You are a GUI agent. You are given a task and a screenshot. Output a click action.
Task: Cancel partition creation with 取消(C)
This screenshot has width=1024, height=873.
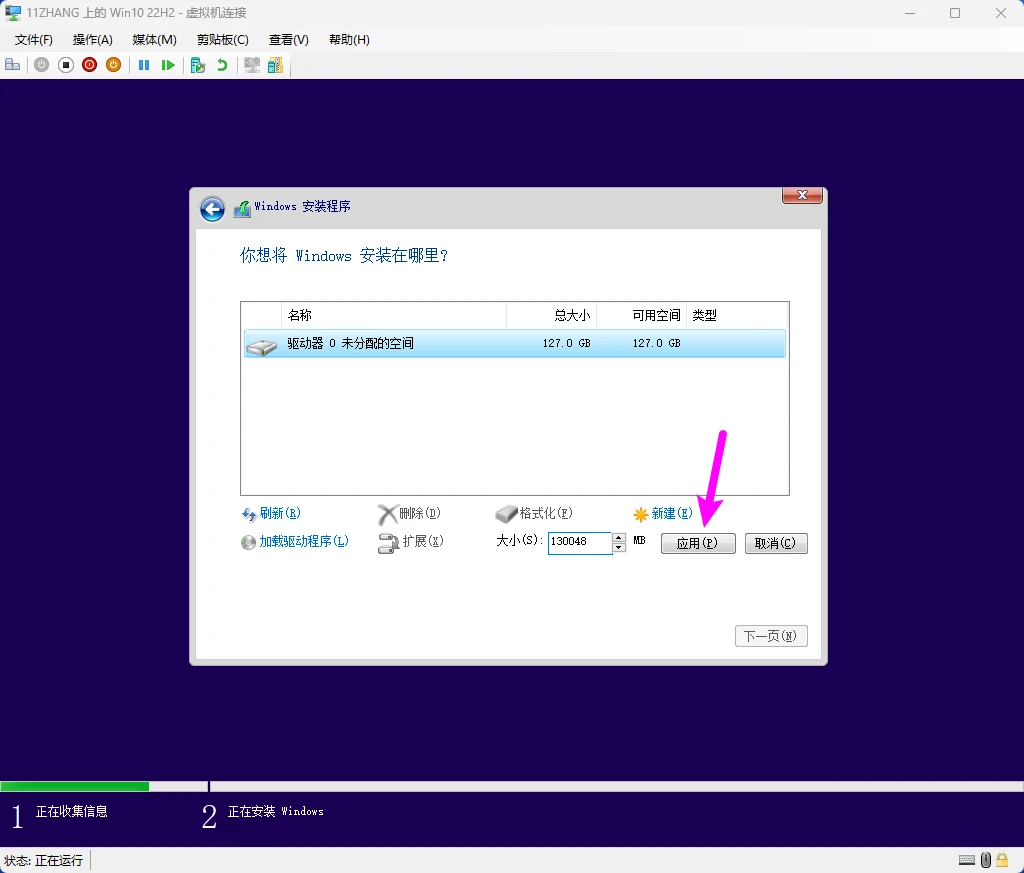click(776, 543)
